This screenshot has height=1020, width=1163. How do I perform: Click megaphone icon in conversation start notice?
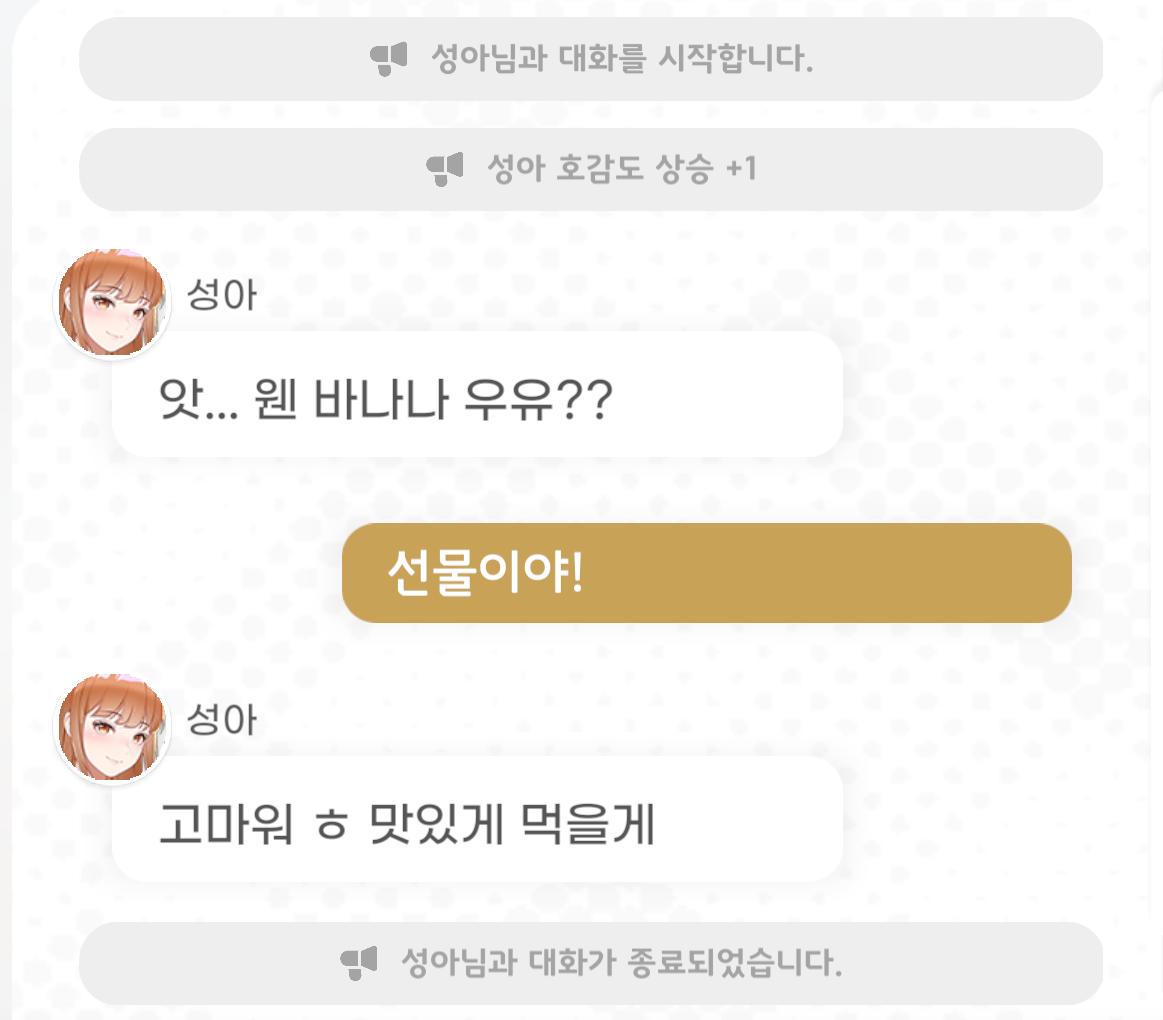[x=389, y=59]
